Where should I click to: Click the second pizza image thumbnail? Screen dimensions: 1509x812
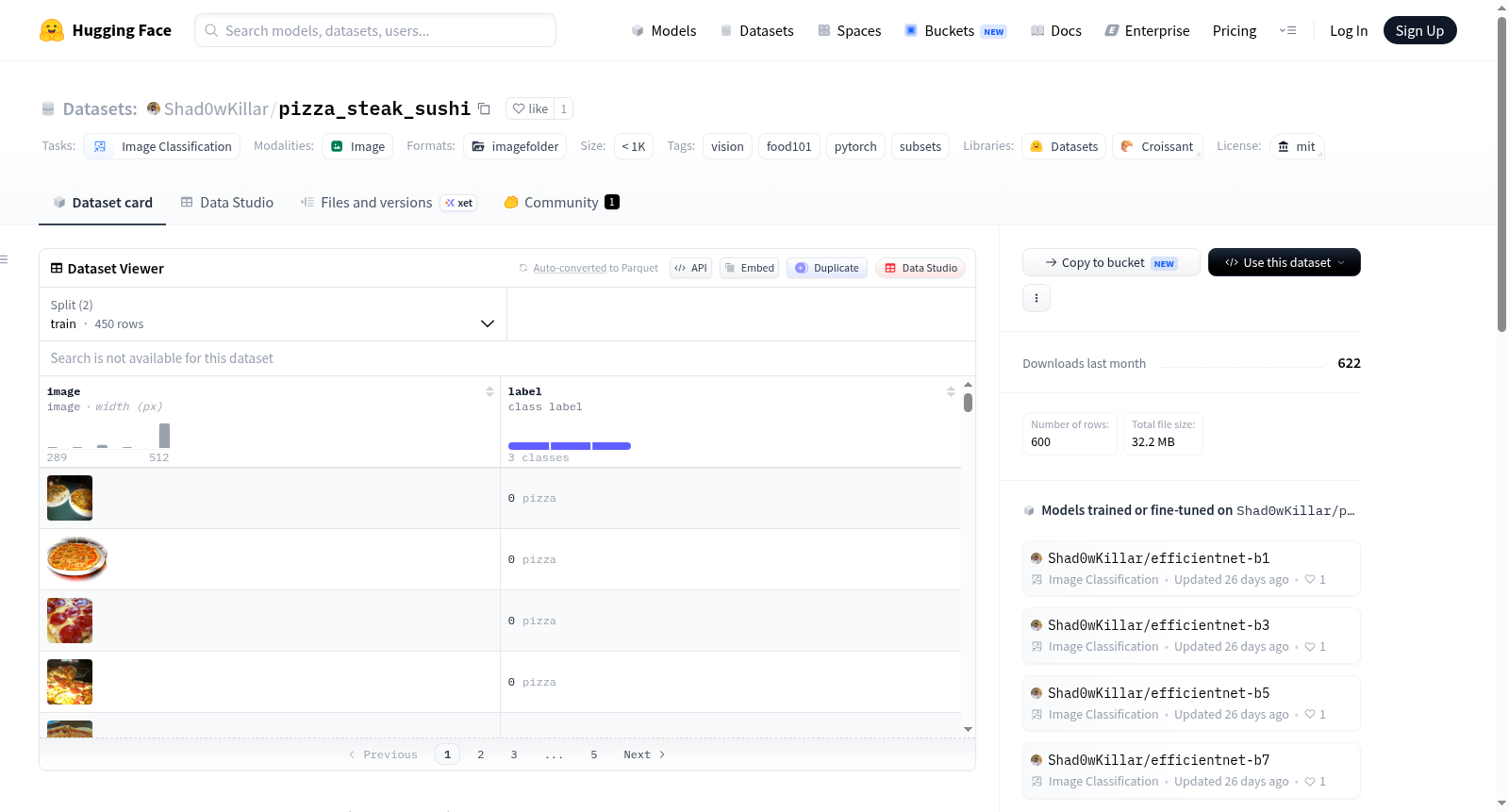[77, 559]
